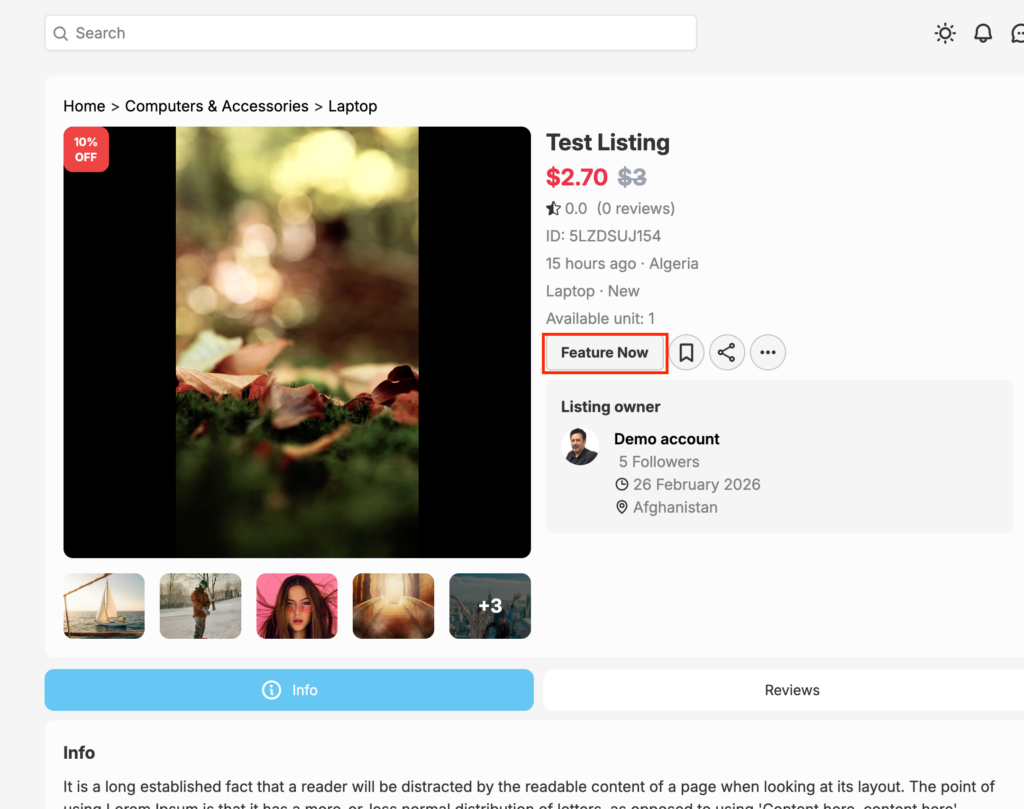Open the notifications bell

coord(983,33)
